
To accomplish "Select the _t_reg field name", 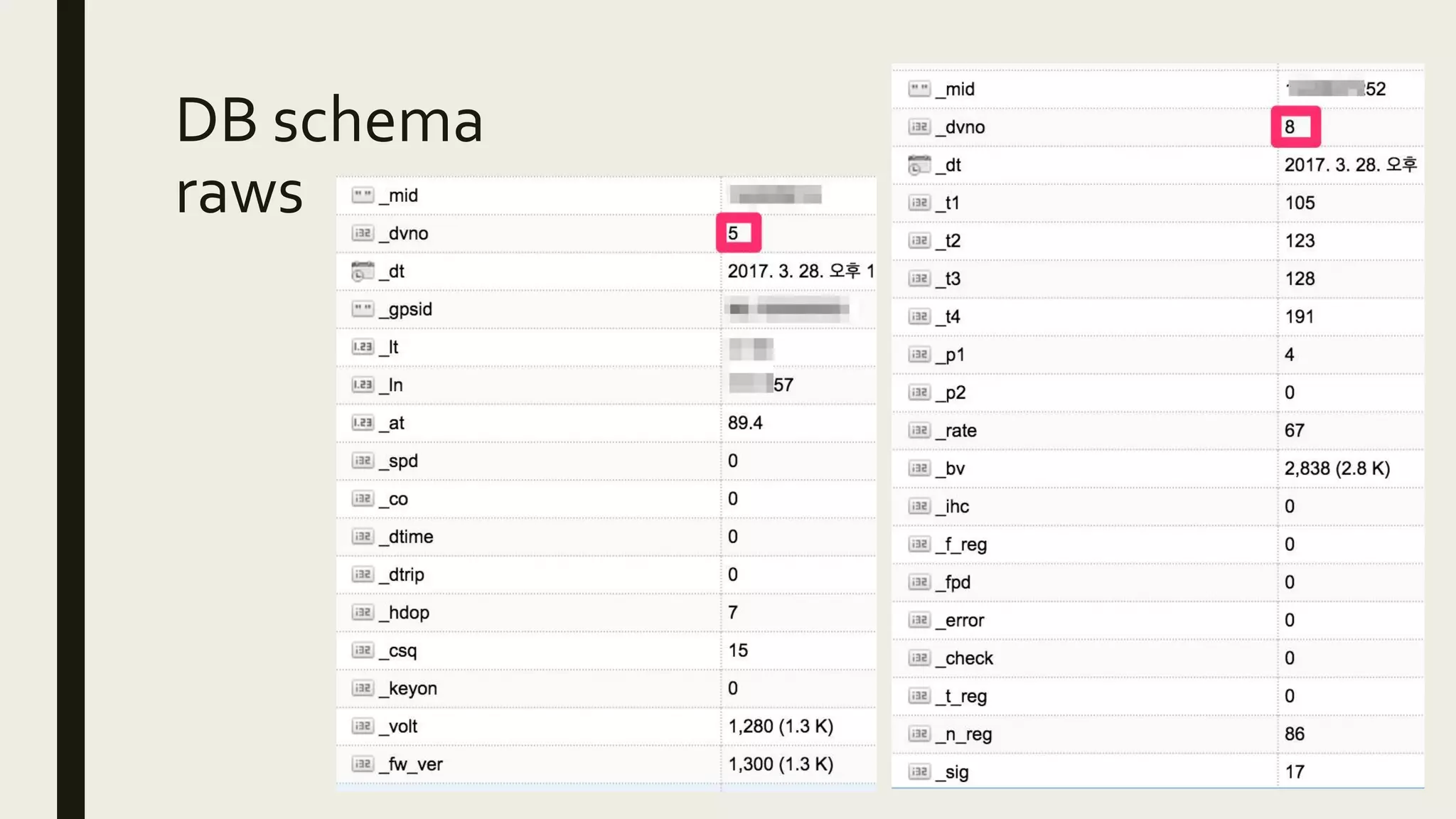I will tap(961, 697).
